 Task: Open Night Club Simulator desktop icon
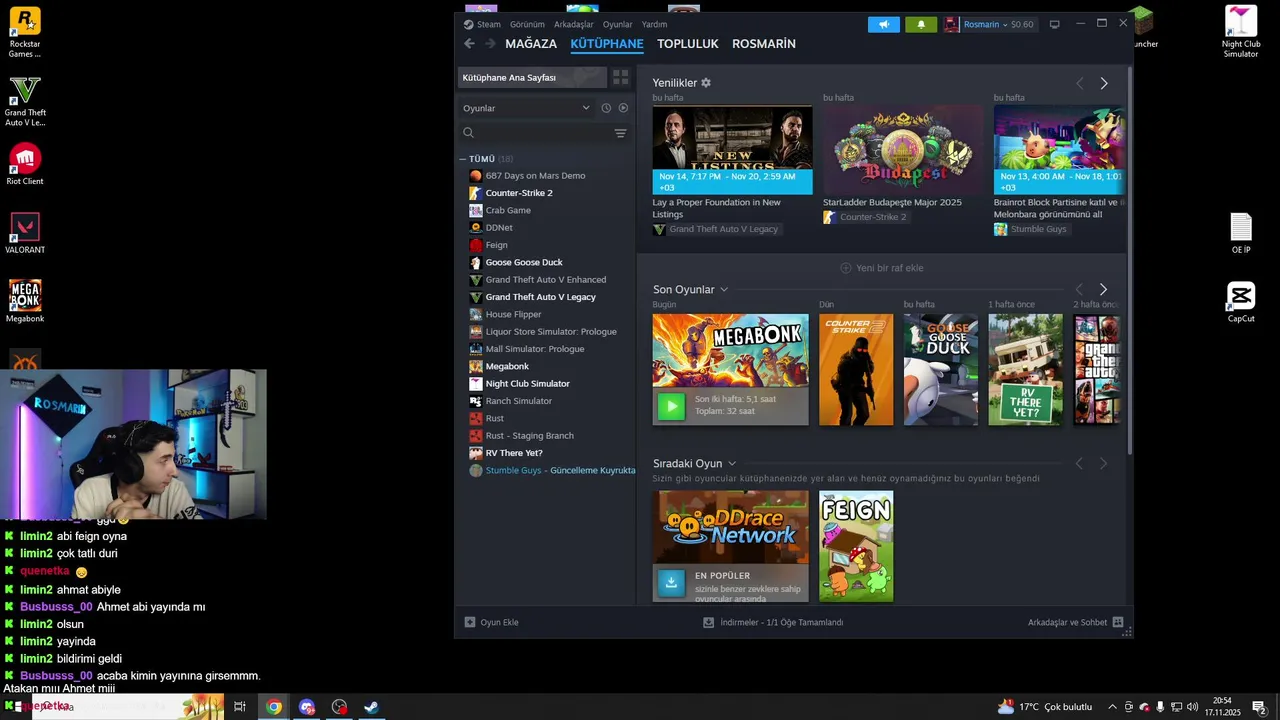(x=1241, y=32)
